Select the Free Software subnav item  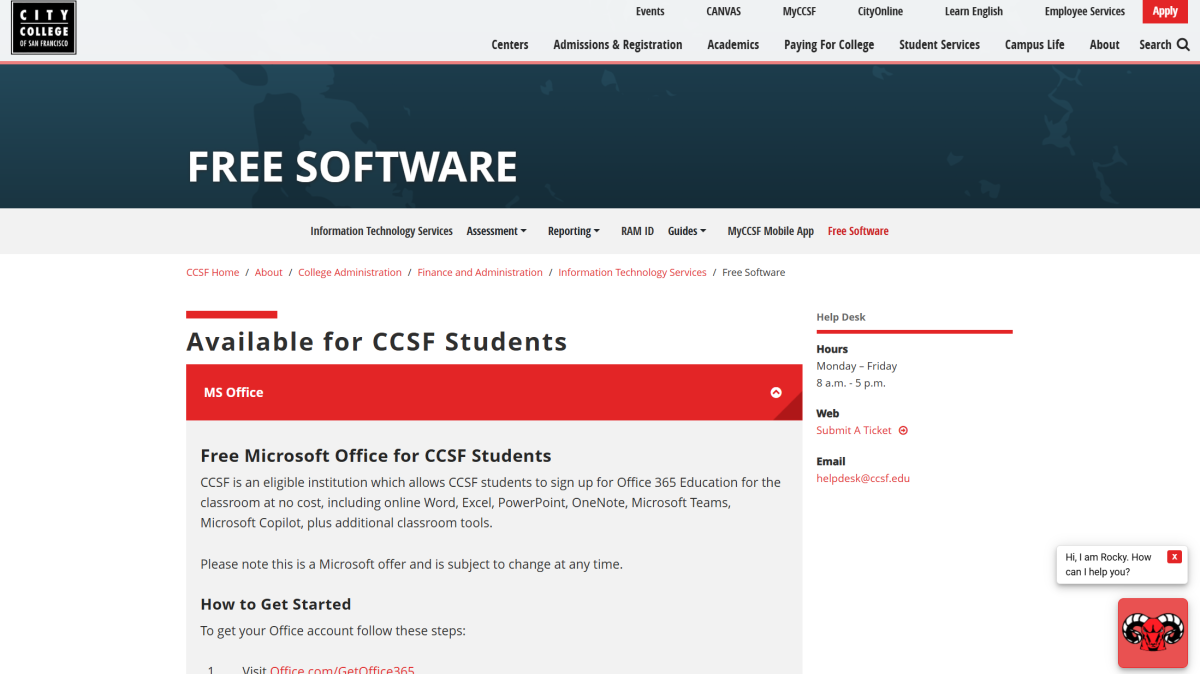coord(858,231)
